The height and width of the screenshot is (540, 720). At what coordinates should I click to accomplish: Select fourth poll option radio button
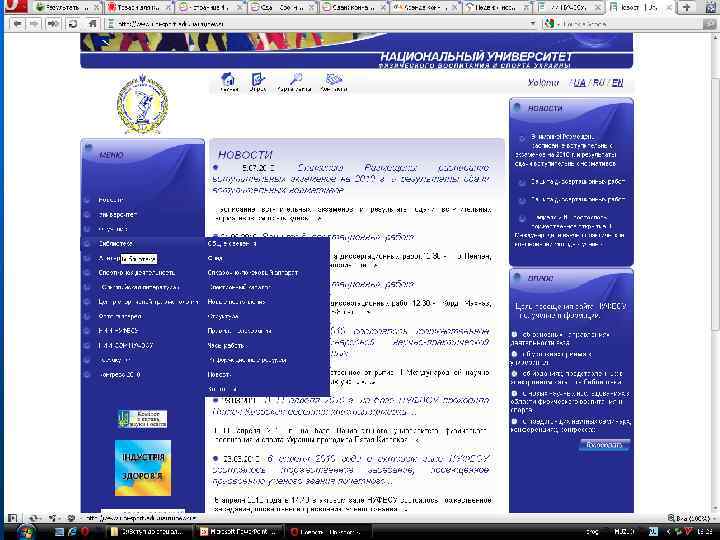click(x=515, y=394)
